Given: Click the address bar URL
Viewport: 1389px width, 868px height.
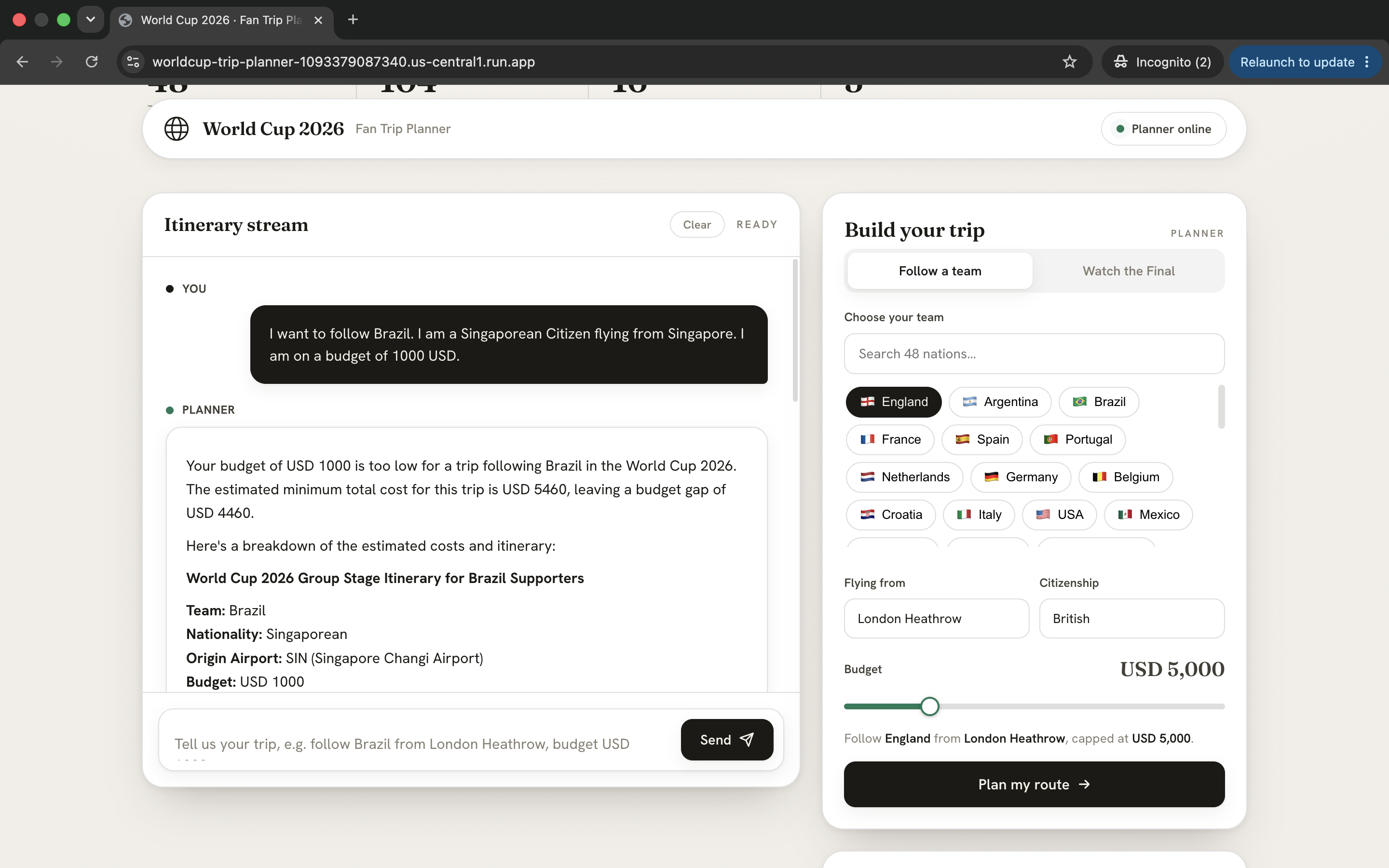Looking at the screenshot, I should click(x=343, y=62).
